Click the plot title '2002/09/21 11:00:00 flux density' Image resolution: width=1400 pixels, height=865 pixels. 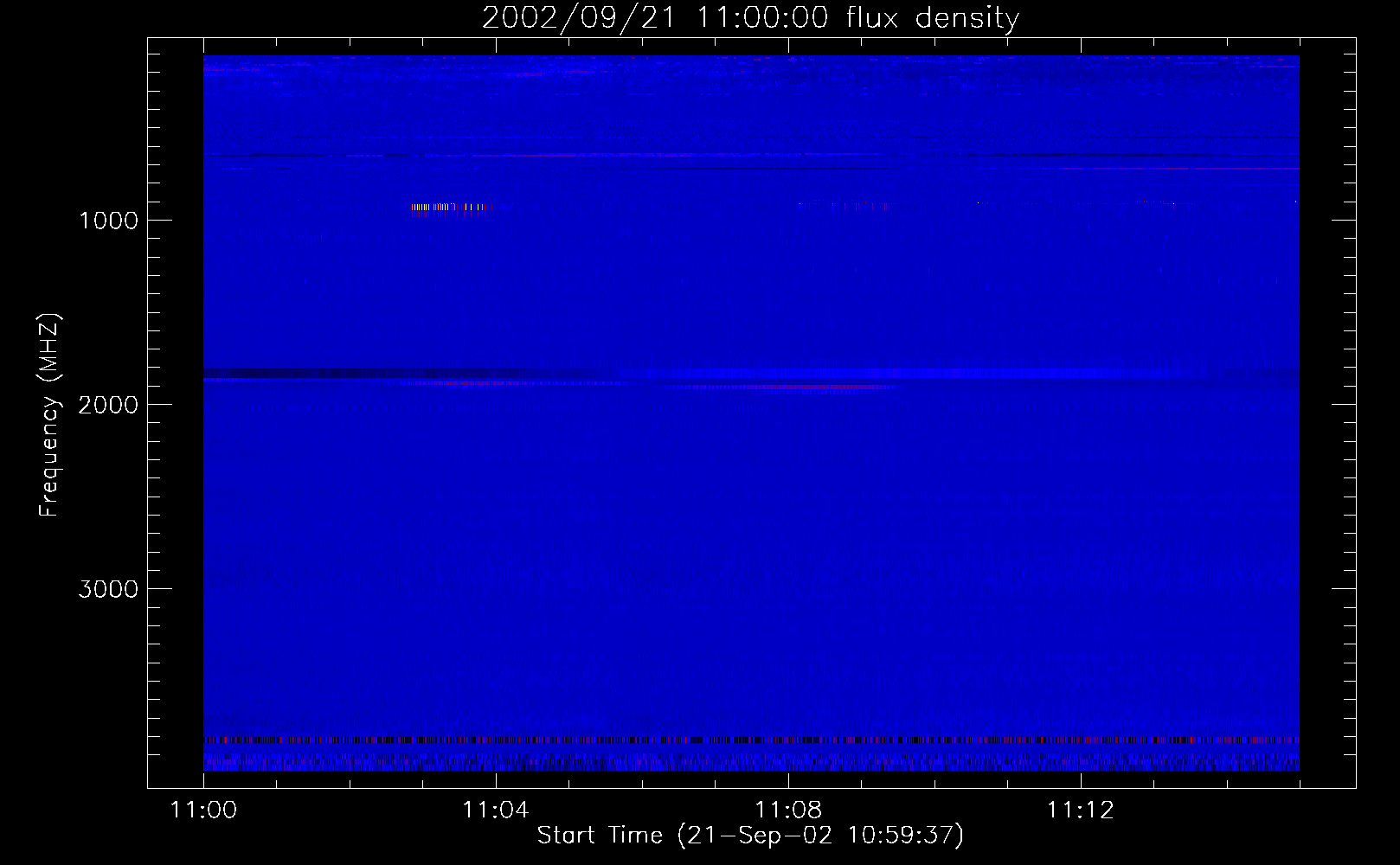point(750,18)
